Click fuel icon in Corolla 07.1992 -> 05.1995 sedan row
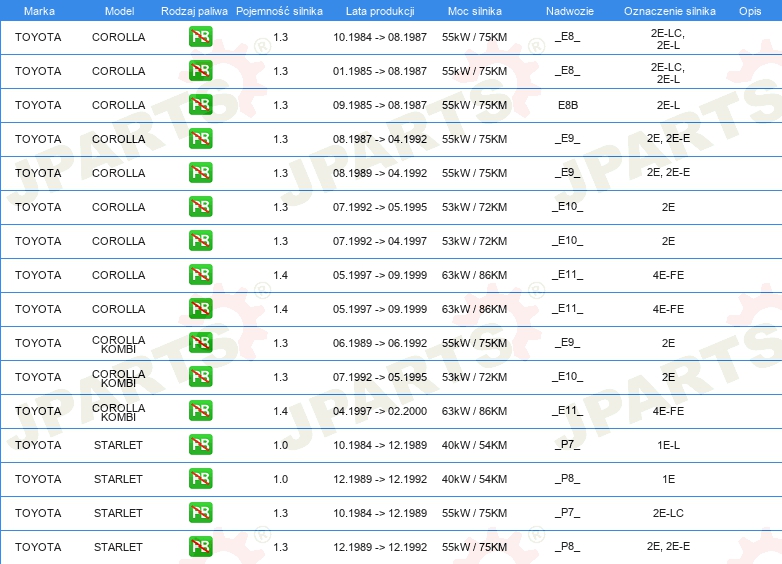The image size is (782, 564). click(200, 206)
